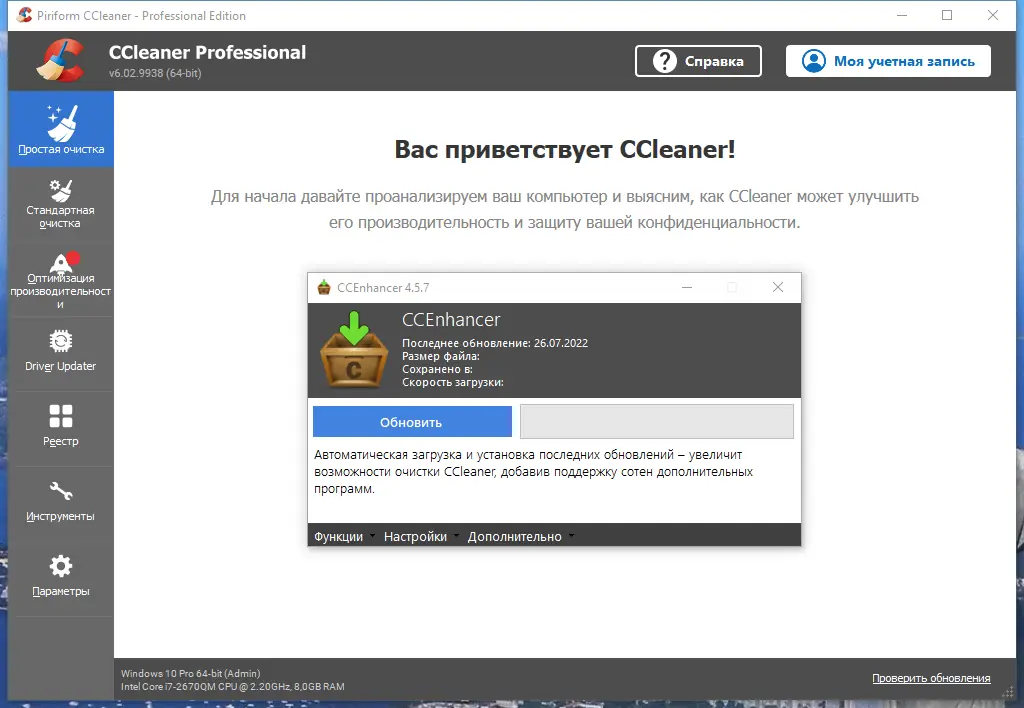The height and width of the screenshot is (708, 1024).
Task: Open Параметры via the gear icon
Action: [x=61, y=565]
